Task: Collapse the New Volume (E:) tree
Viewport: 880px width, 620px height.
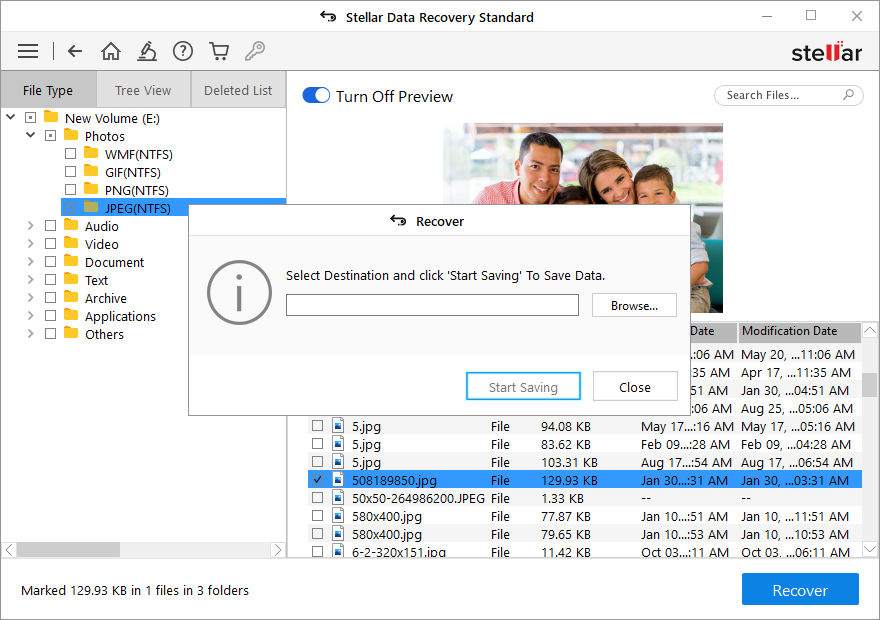Action: pyautogui.click(x=10, y=116)
